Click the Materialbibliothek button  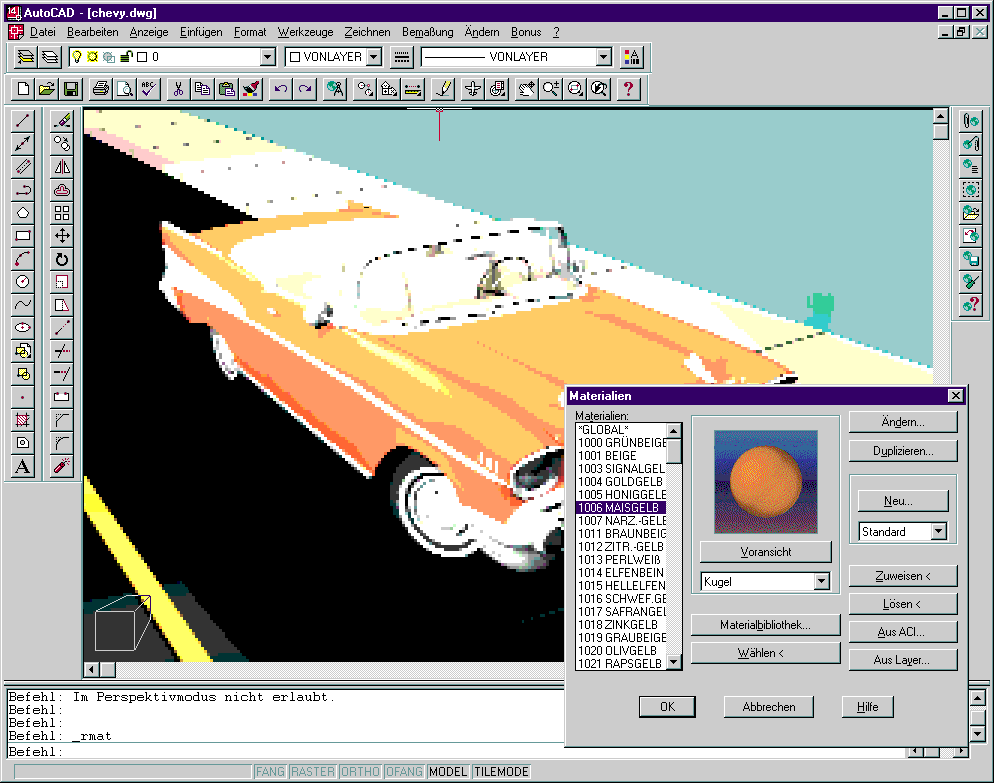click(765, 625)
